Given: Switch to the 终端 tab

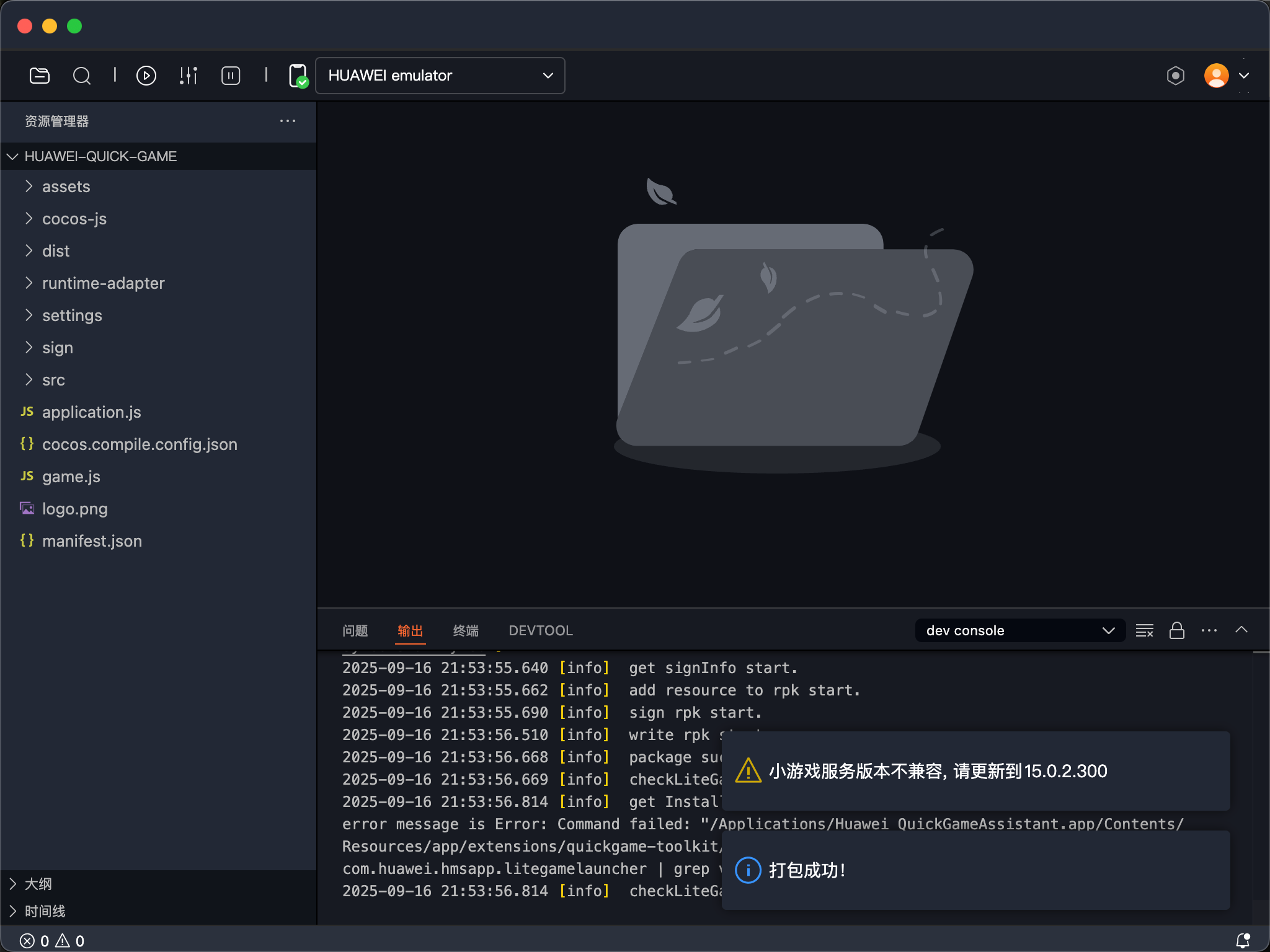Looking at the screenshot, I should (x=466, y=631).
